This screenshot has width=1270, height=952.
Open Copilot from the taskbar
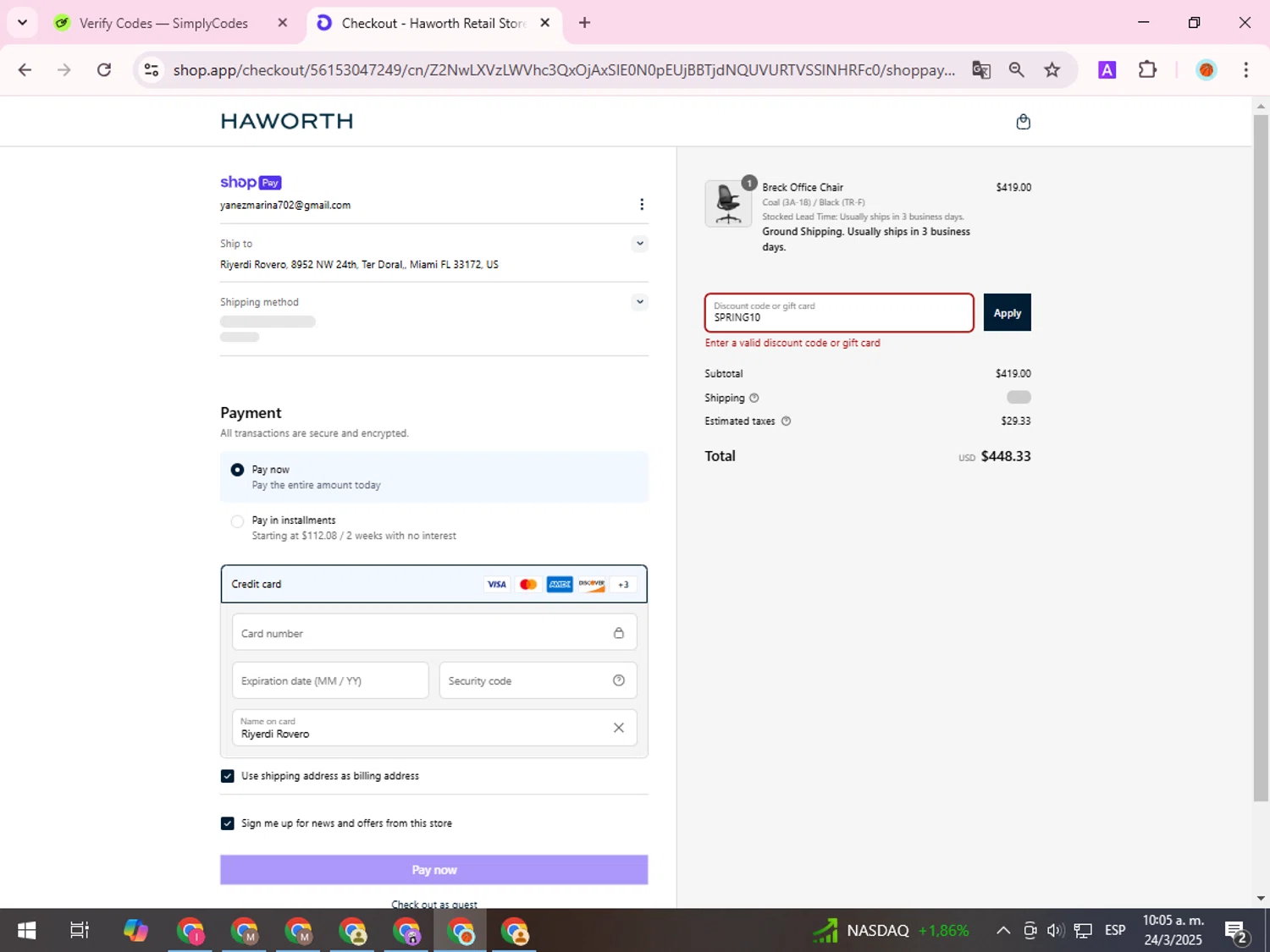(135, 931)
